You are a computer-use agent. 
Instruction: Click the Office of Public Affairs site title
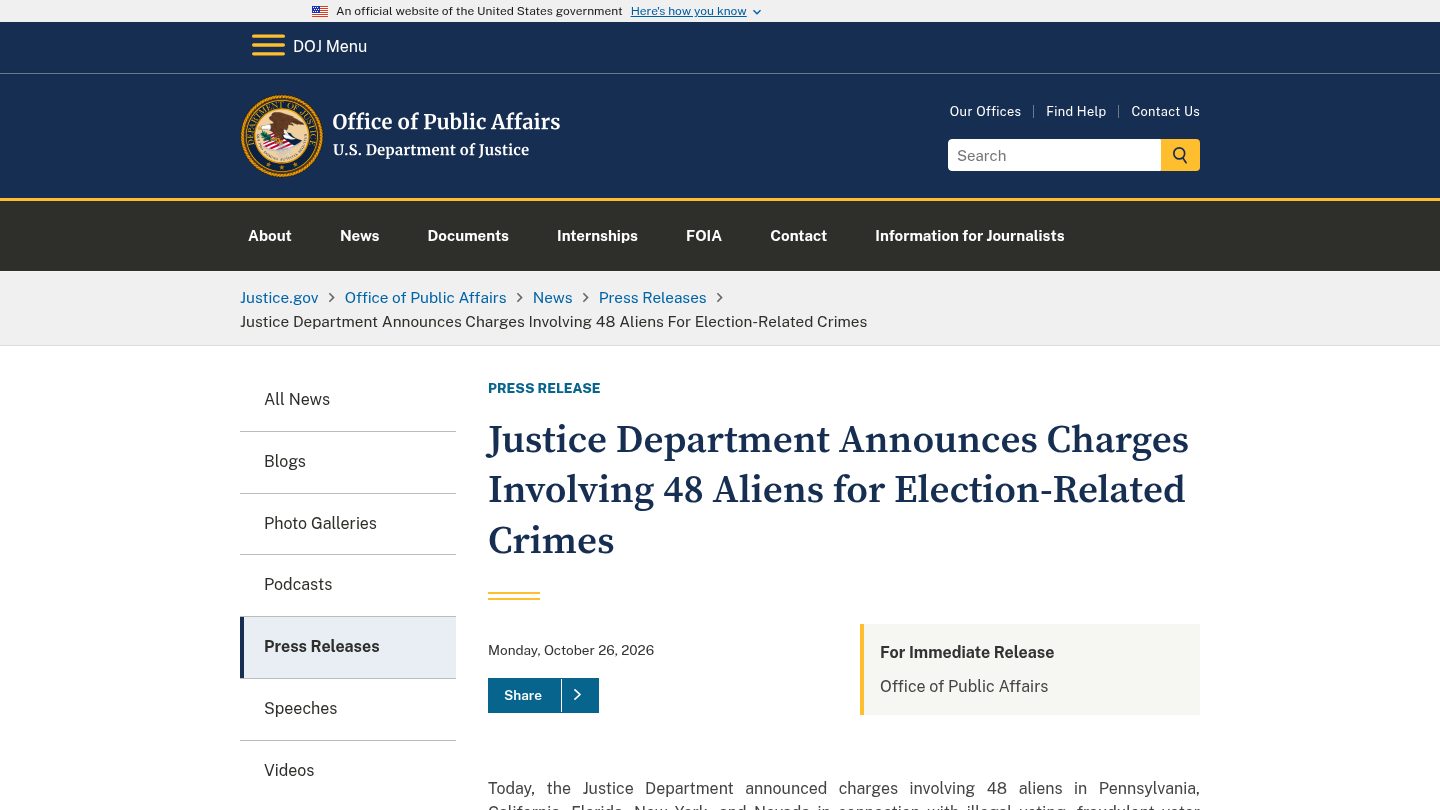tap(446, 122)
